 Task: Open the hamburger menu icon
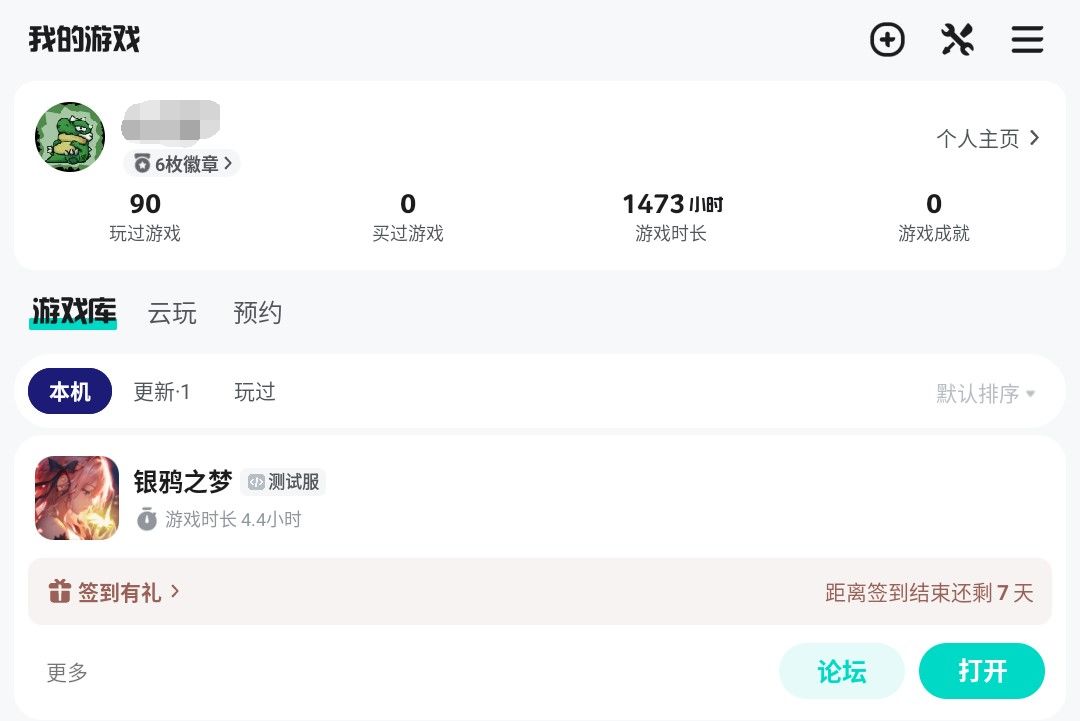click(1027, 40)
